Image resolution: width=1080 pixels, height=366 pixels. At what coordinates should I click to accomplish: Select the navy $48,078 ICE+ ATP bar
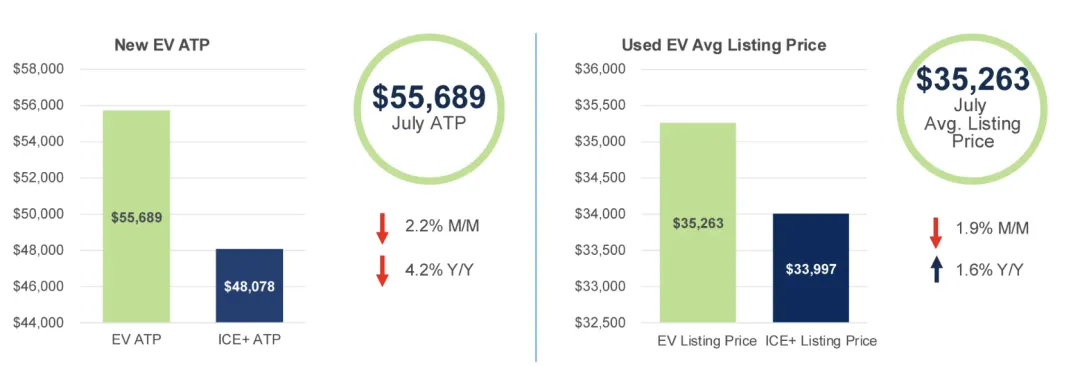[x=249, y=286]
